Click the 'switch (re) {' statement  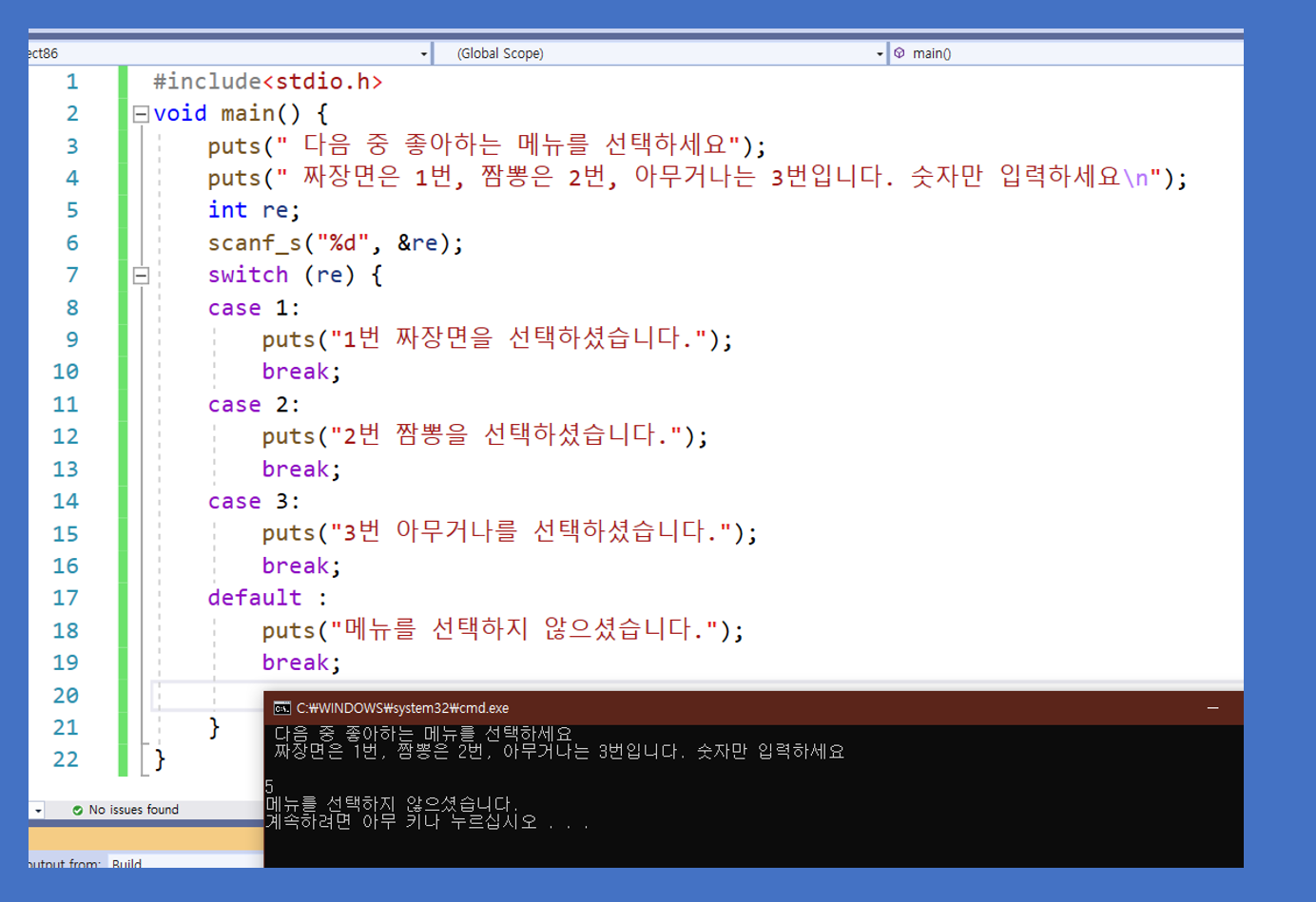tap(295, 276)
